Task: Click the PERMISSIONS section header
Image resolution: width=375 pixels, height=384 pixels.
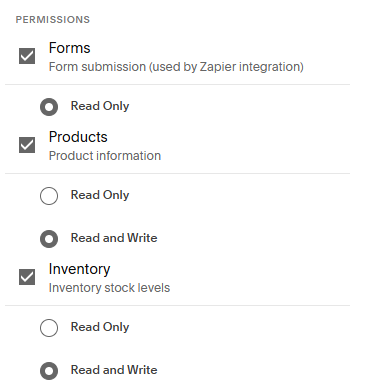Action: pos(53,20)
